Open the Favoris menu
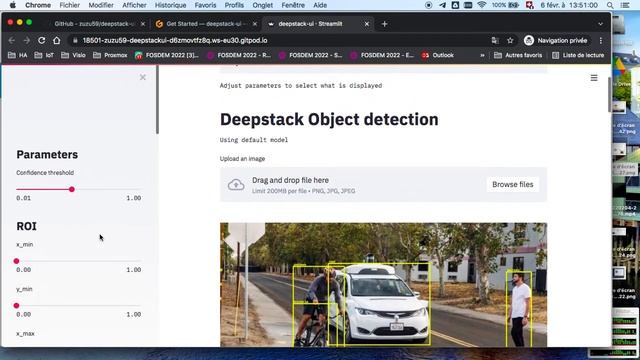Image resolution: width=640 pixels, height=360 pixels. coord(205,5)
